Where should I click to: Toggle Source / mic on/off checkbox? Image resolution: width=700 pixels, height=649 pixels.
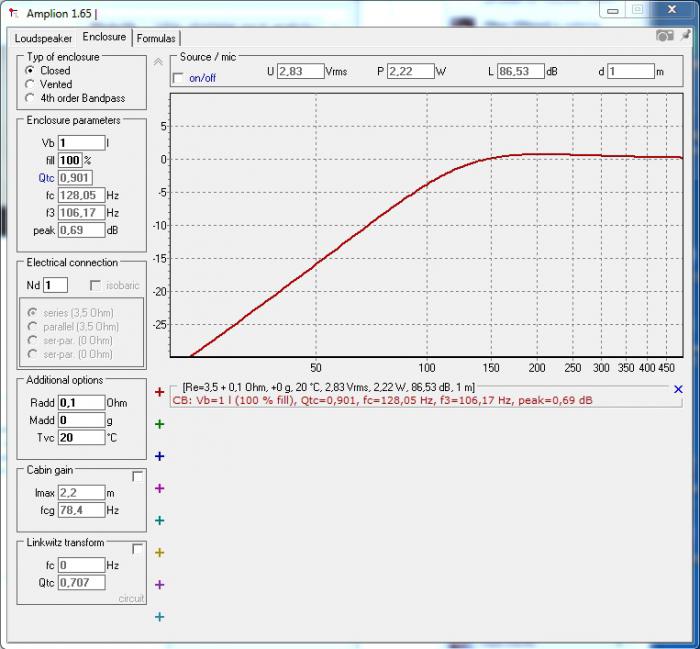point(178,78)
